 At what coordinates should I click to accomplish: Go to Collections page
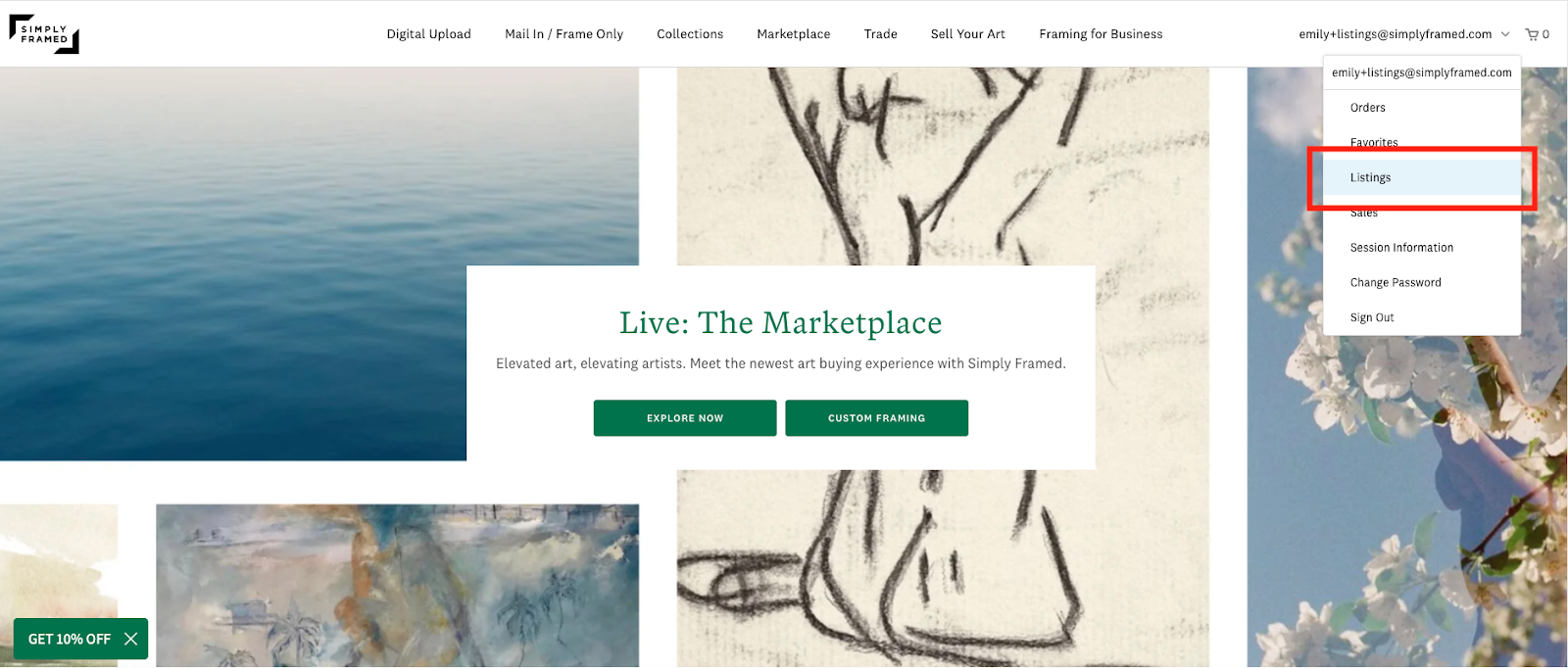[690, 34]
